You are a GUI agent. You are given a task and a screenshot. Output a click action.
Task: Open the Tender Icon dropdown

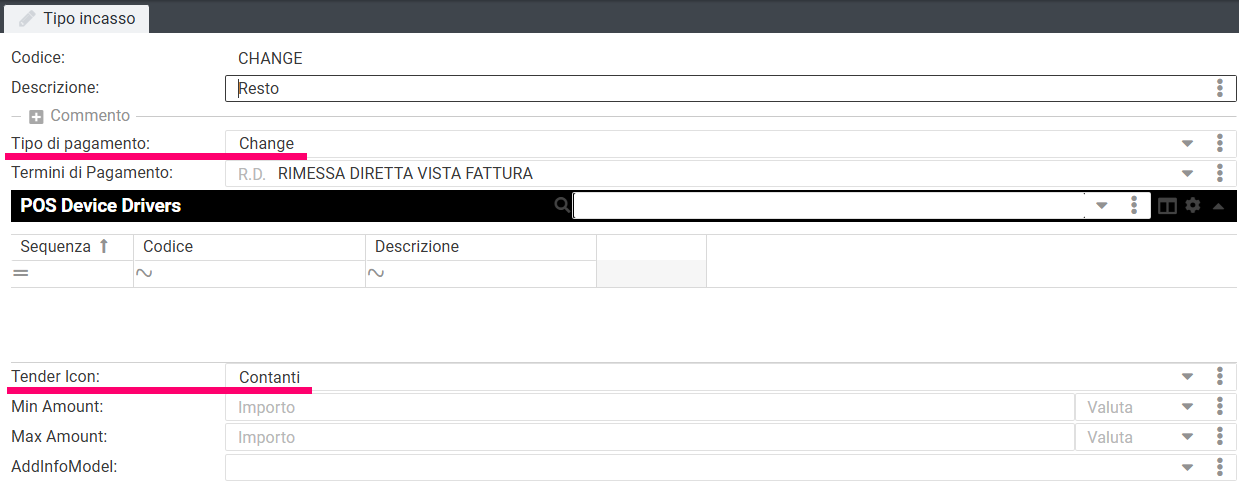click(1188, 377)
